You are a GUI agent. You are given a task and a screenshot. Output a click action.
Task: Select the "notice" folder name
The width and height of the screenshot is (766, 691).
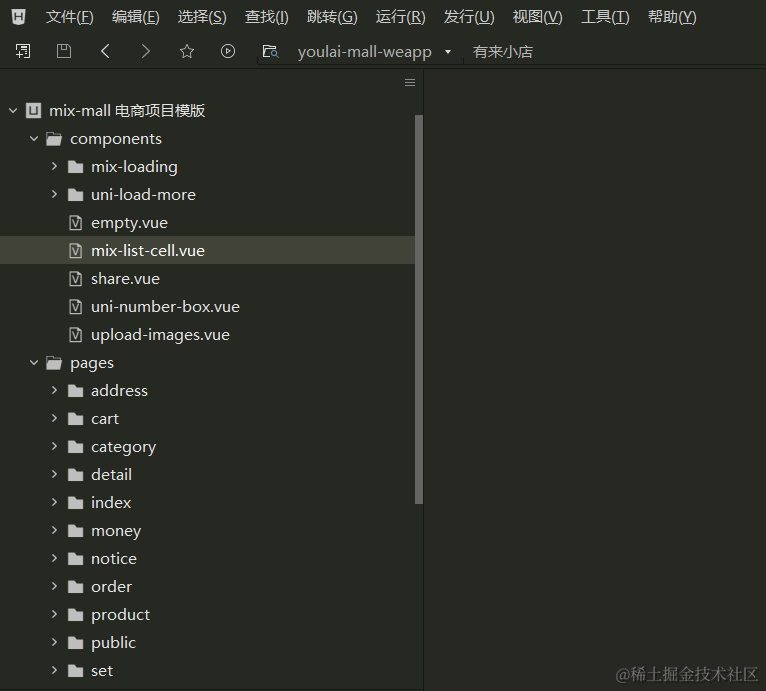(114, 559)
